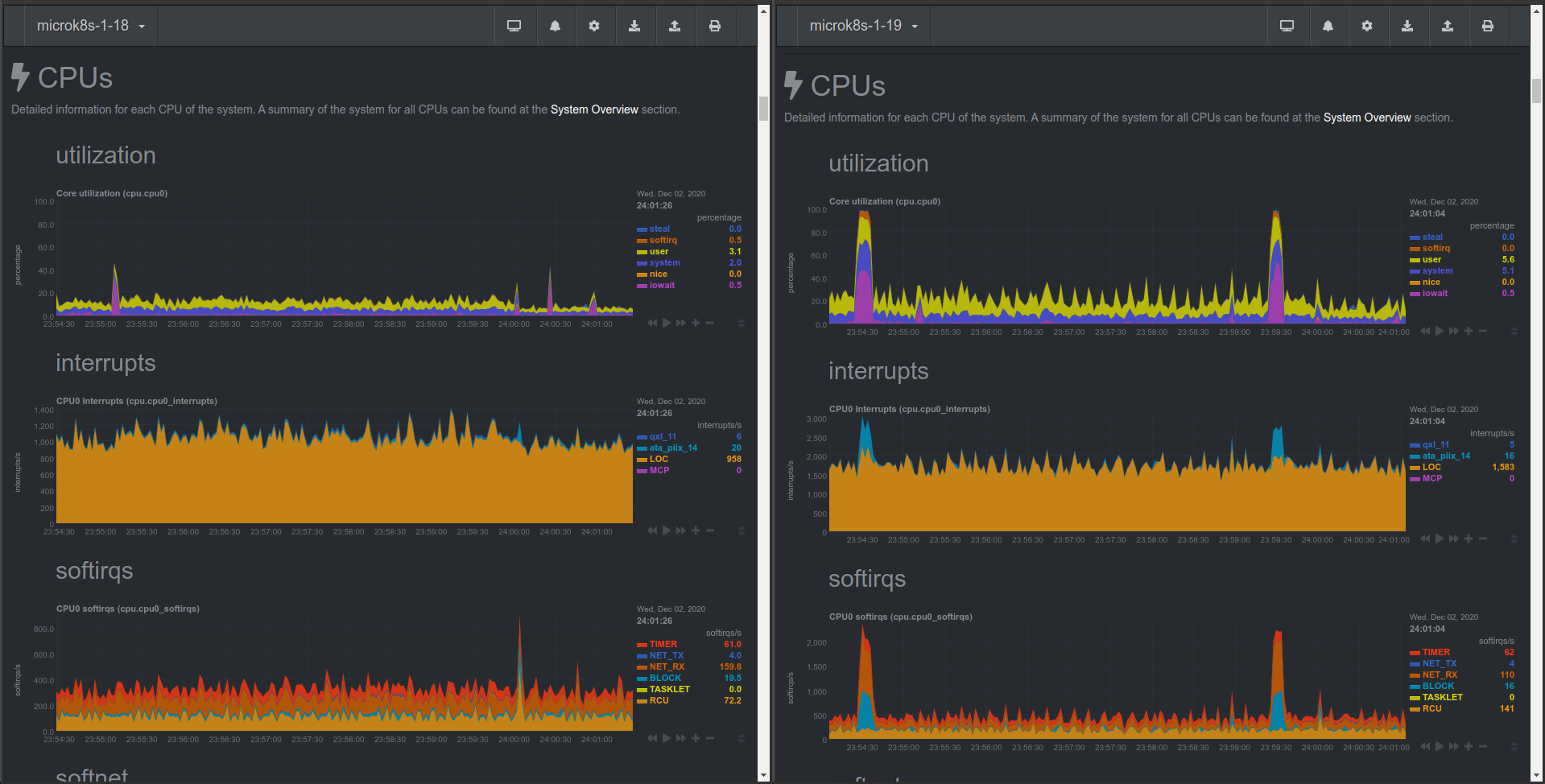Viewport: 1545px width, 784px height.
Task: Zoom in on Core utilization chart with plus icon
Action: (696, 322)
